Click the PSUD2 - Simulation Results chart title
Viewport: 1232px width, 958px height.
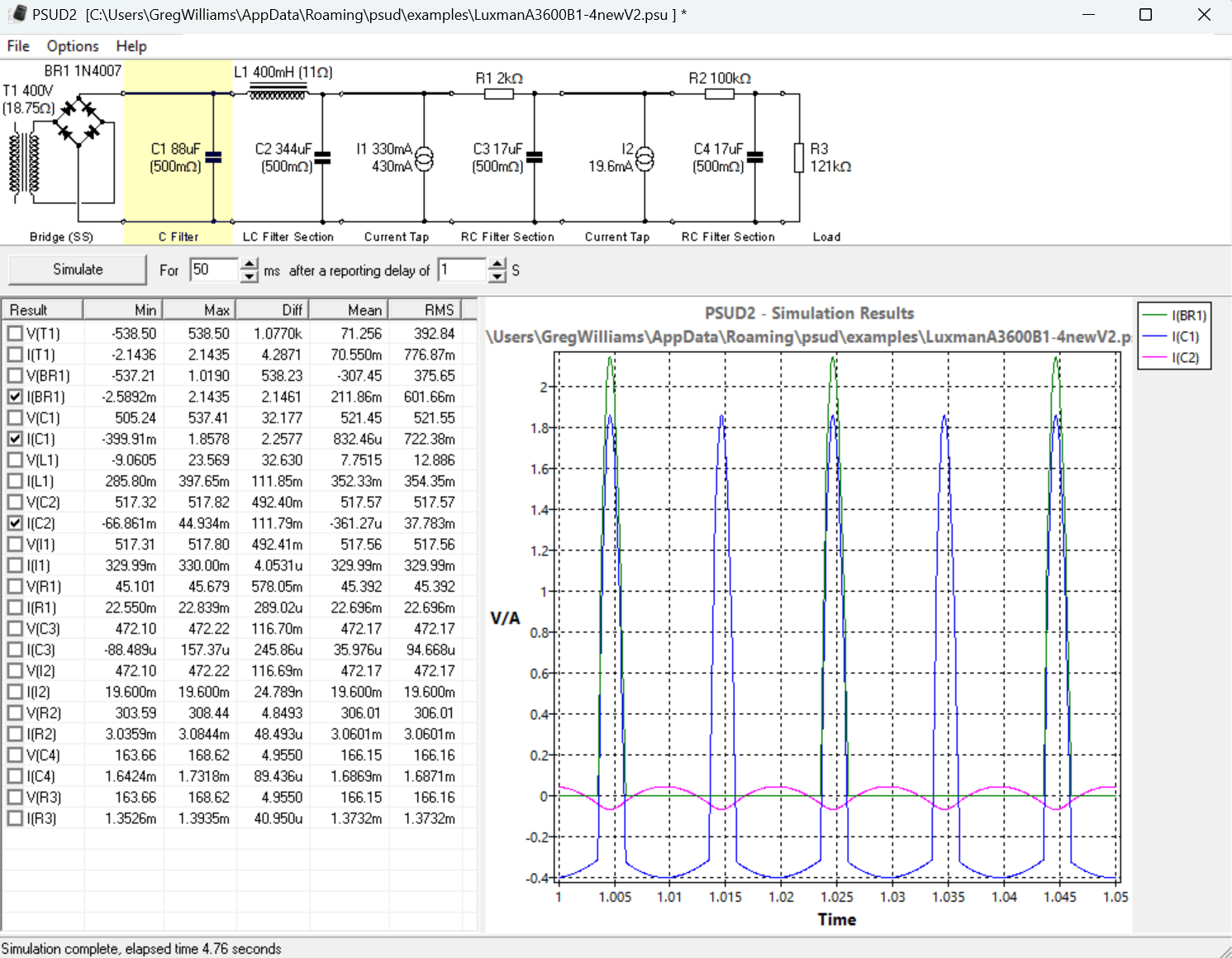[x=809, y=313]
